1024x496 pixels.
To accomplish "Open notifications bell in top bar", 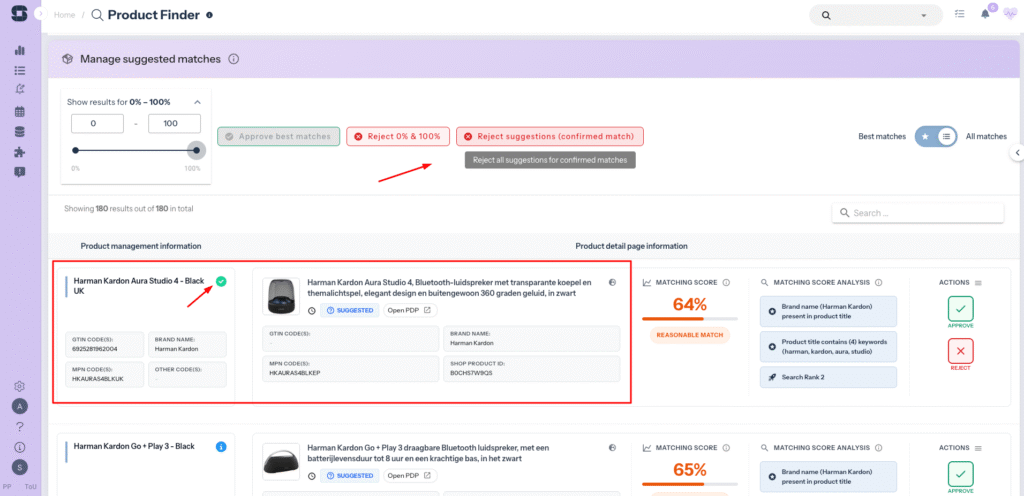I will 985,14.
